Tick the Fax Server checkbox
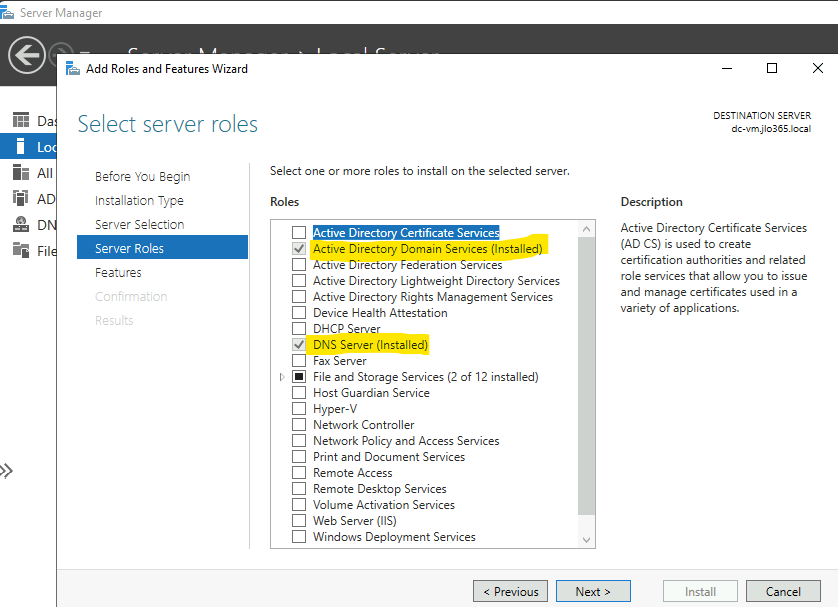This screenshot has width=838, height=607. pos(299,361)
